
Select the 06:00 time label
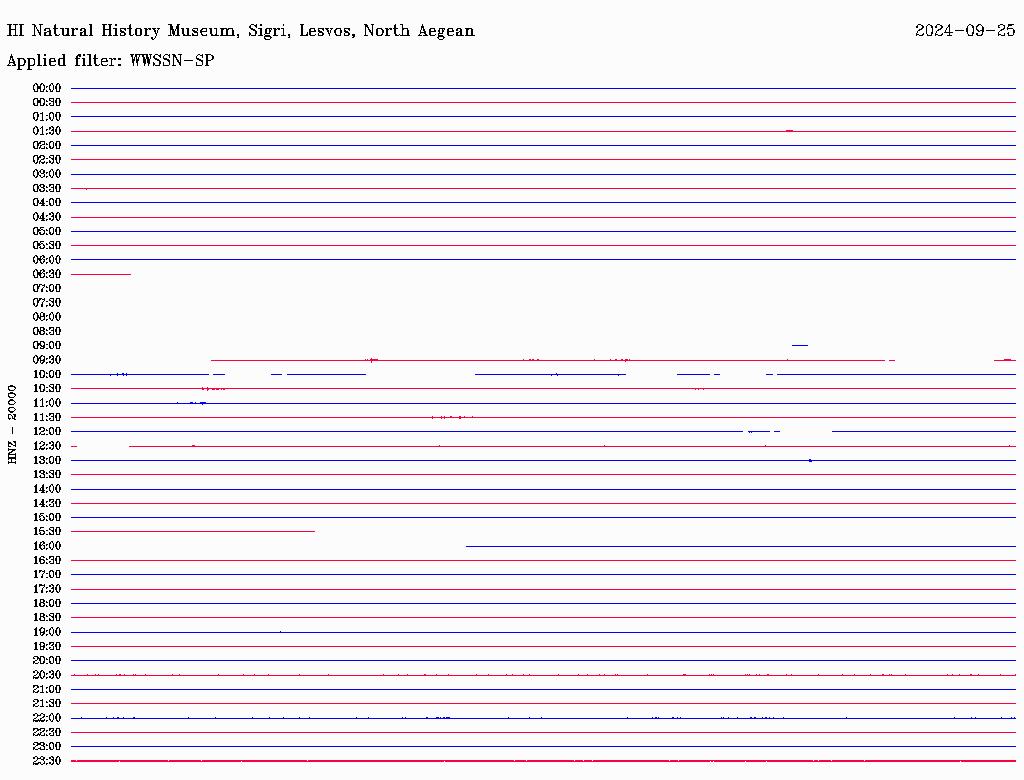point(47,260)
